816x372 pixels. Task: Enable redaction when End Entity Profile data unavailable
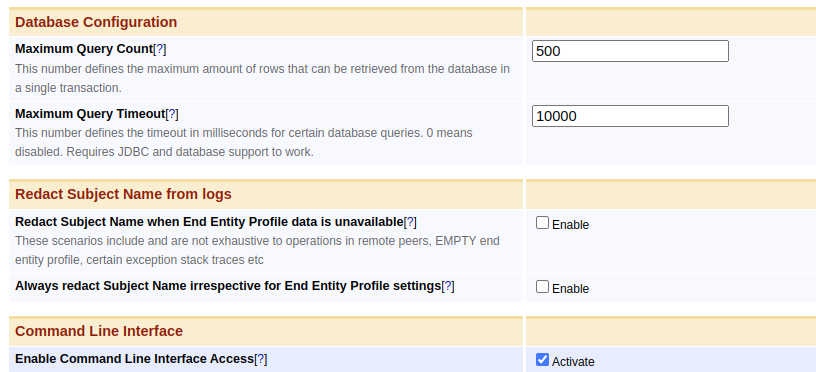tap(542, 223)
